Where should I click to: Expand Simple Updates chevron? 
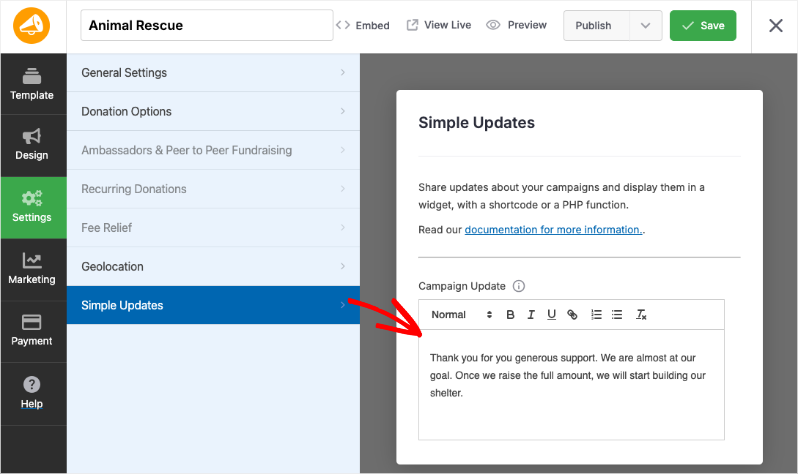(x=343, y=305)
